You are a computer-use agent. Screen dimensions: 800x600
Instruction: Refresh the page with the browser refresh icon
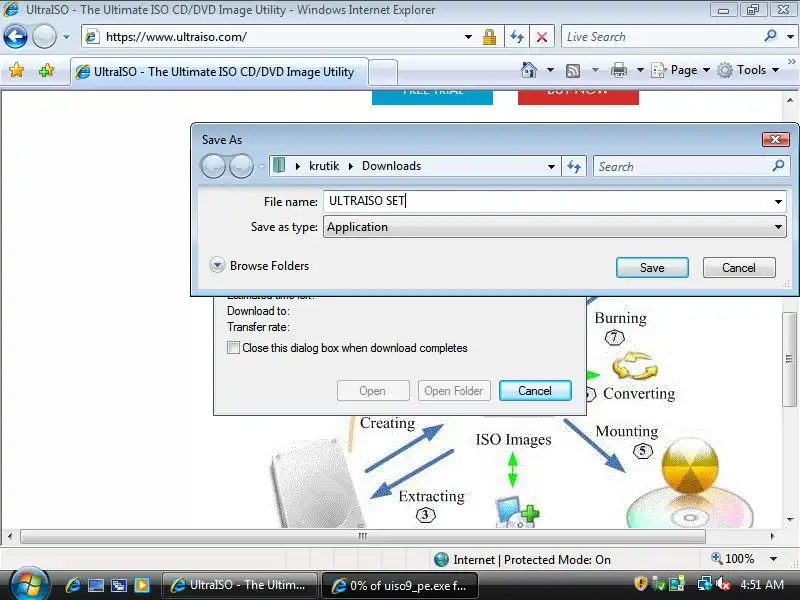(517, 37)
